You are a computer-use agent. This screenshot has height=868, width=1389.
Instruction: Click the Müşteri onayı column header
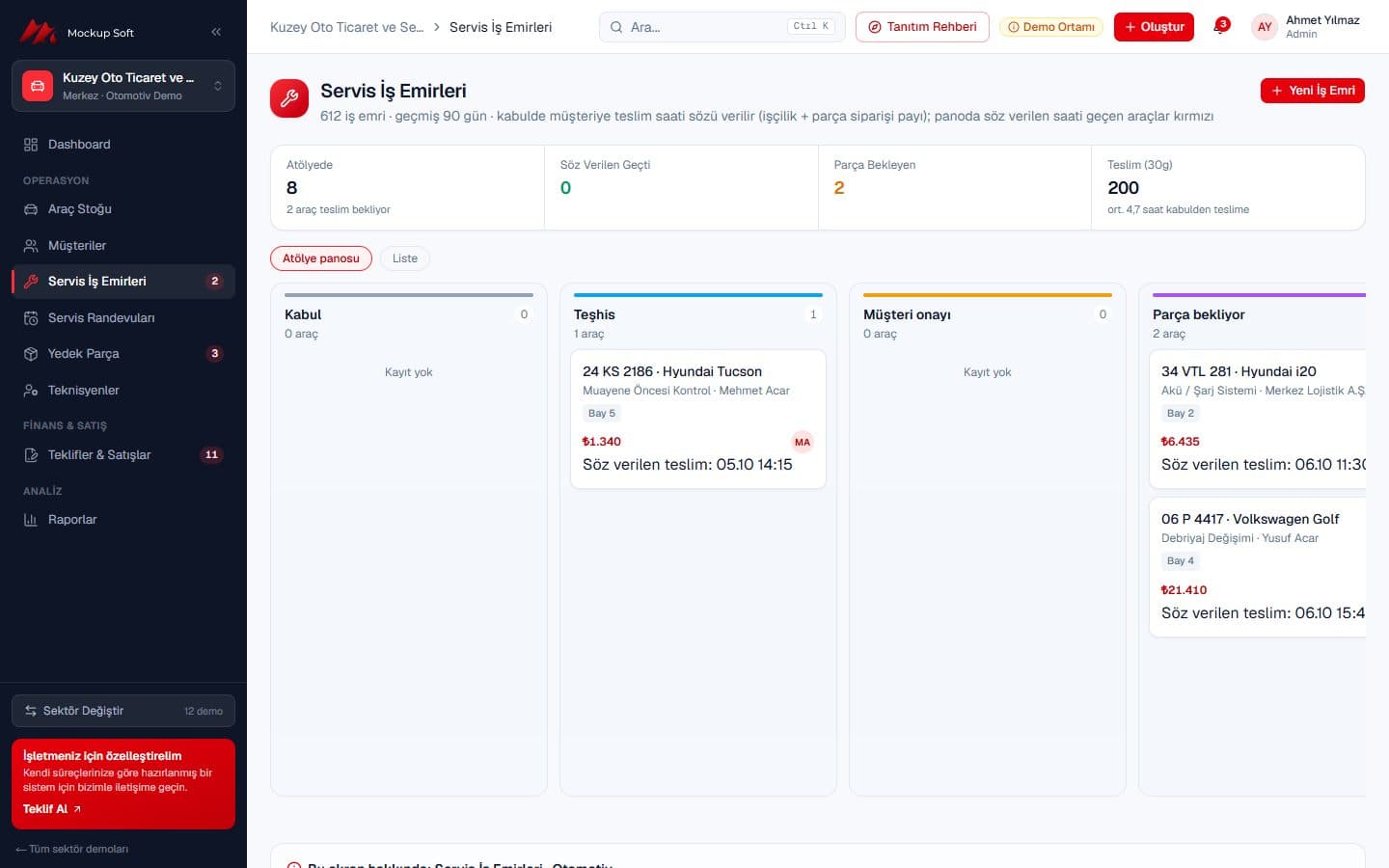tap(907, 314)
